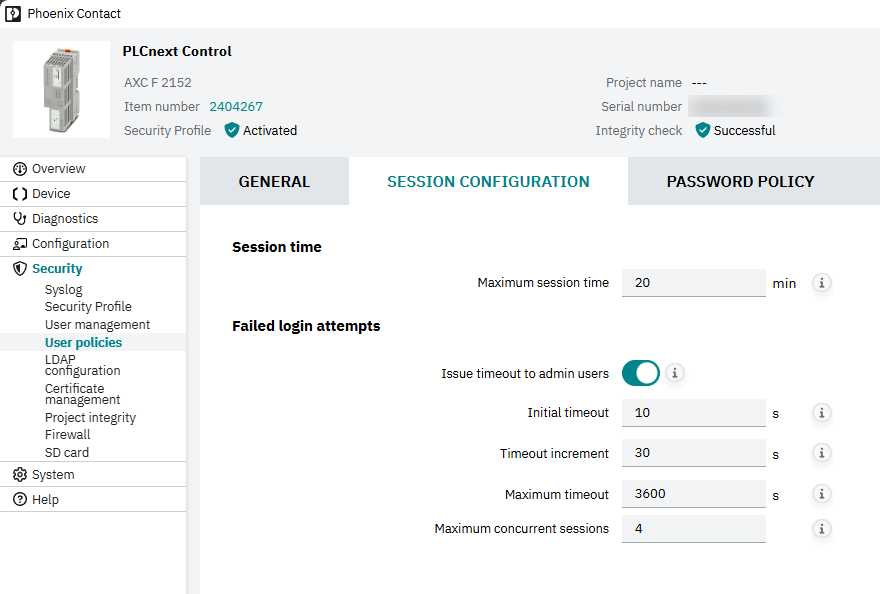Screen dimensions: 880x594
Task: Open Firewall submenu
Action: click(x=67, y=435)
